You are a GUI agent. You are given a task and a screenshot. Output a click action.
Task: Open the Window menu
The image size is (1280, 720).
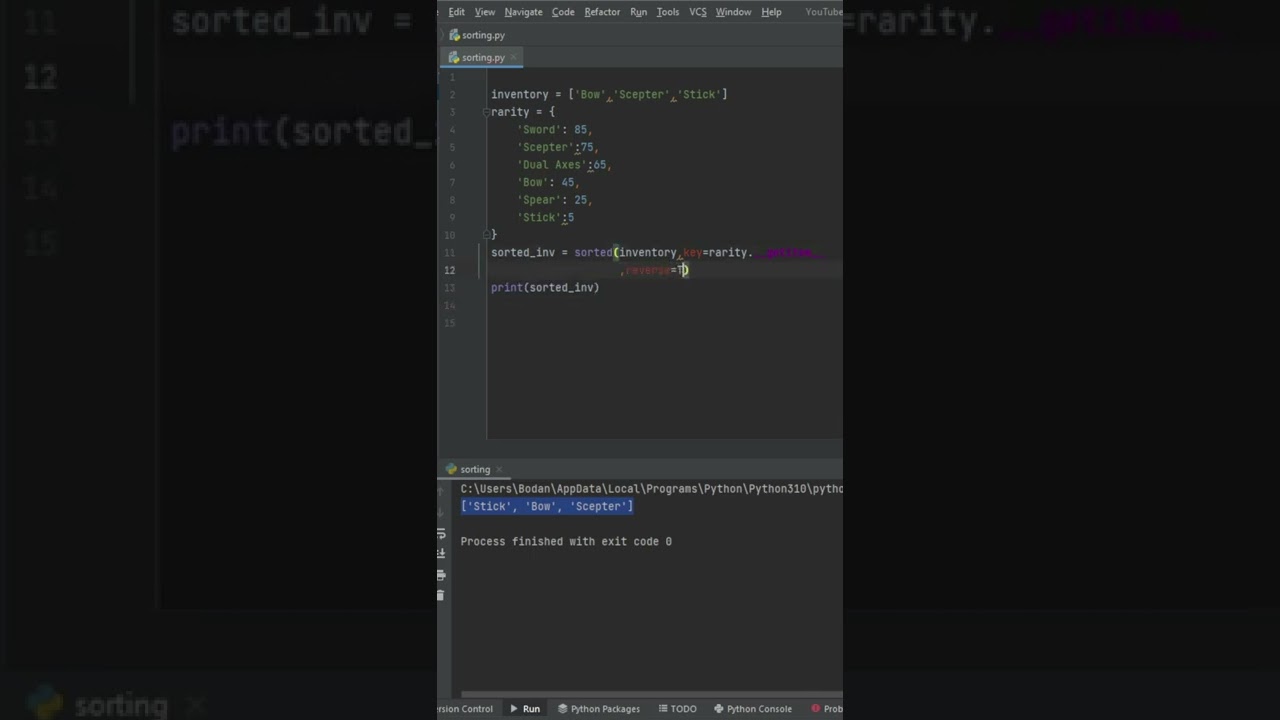[733, 12]
